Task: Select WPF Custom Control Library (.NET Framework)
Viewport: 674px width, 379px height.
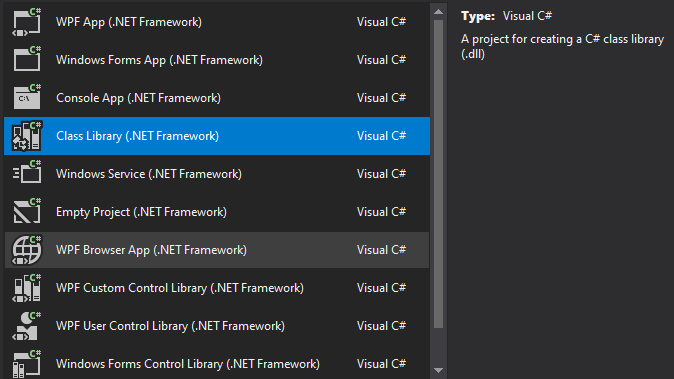Action: (x=217, y=287)
